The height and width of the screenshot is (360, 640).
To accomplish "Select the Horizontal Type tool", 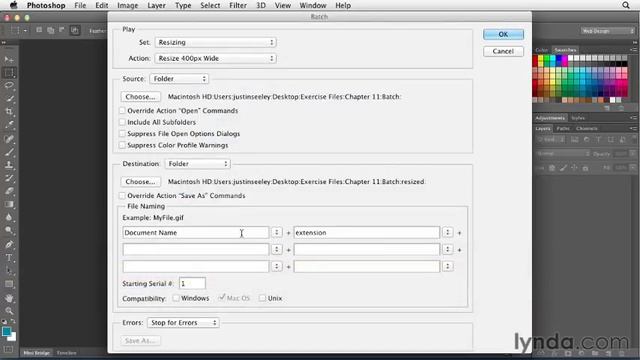I will (9, 258).
